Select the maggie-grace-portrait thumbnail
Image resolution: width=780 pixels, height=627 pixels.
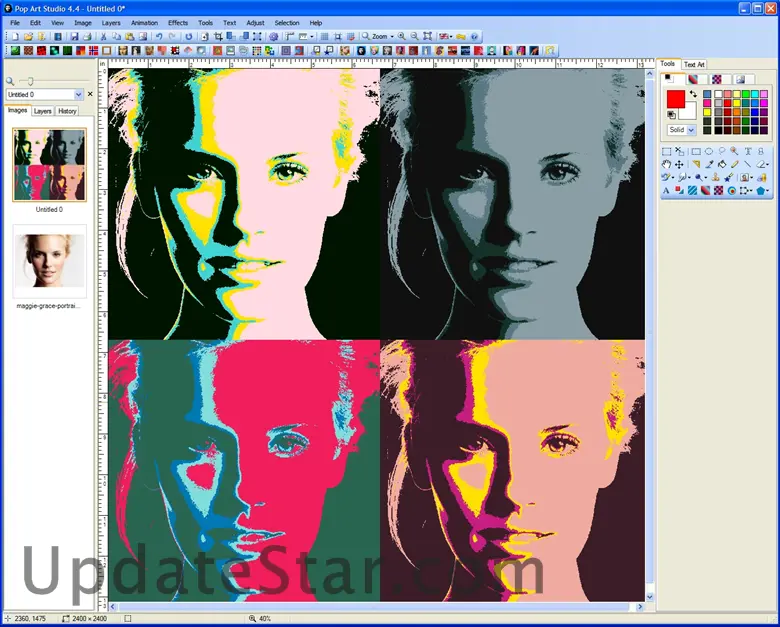point(49,260)
